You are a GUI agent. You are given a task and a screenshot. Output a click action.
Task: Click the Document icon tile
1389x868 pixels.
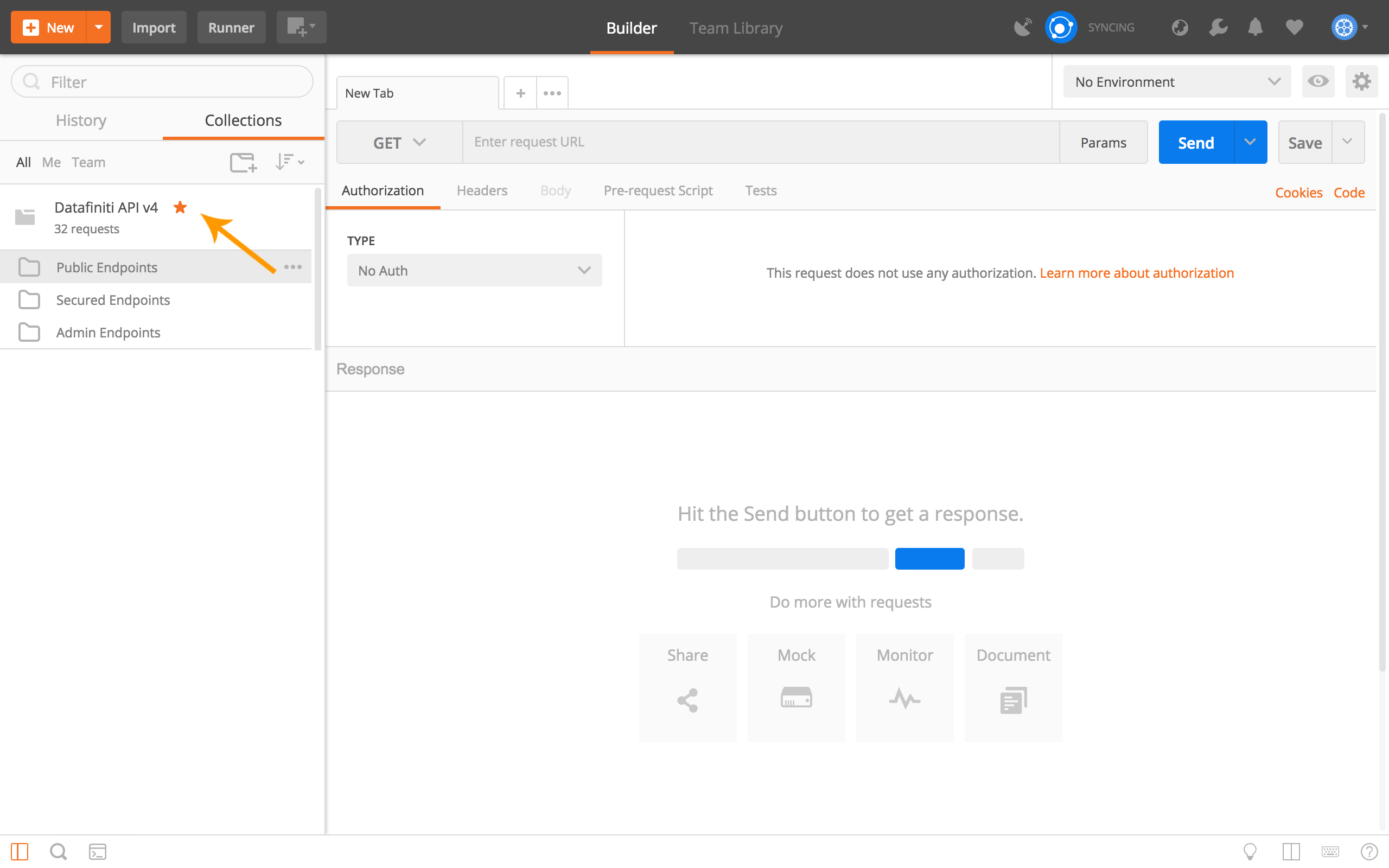click(1013, 688)
